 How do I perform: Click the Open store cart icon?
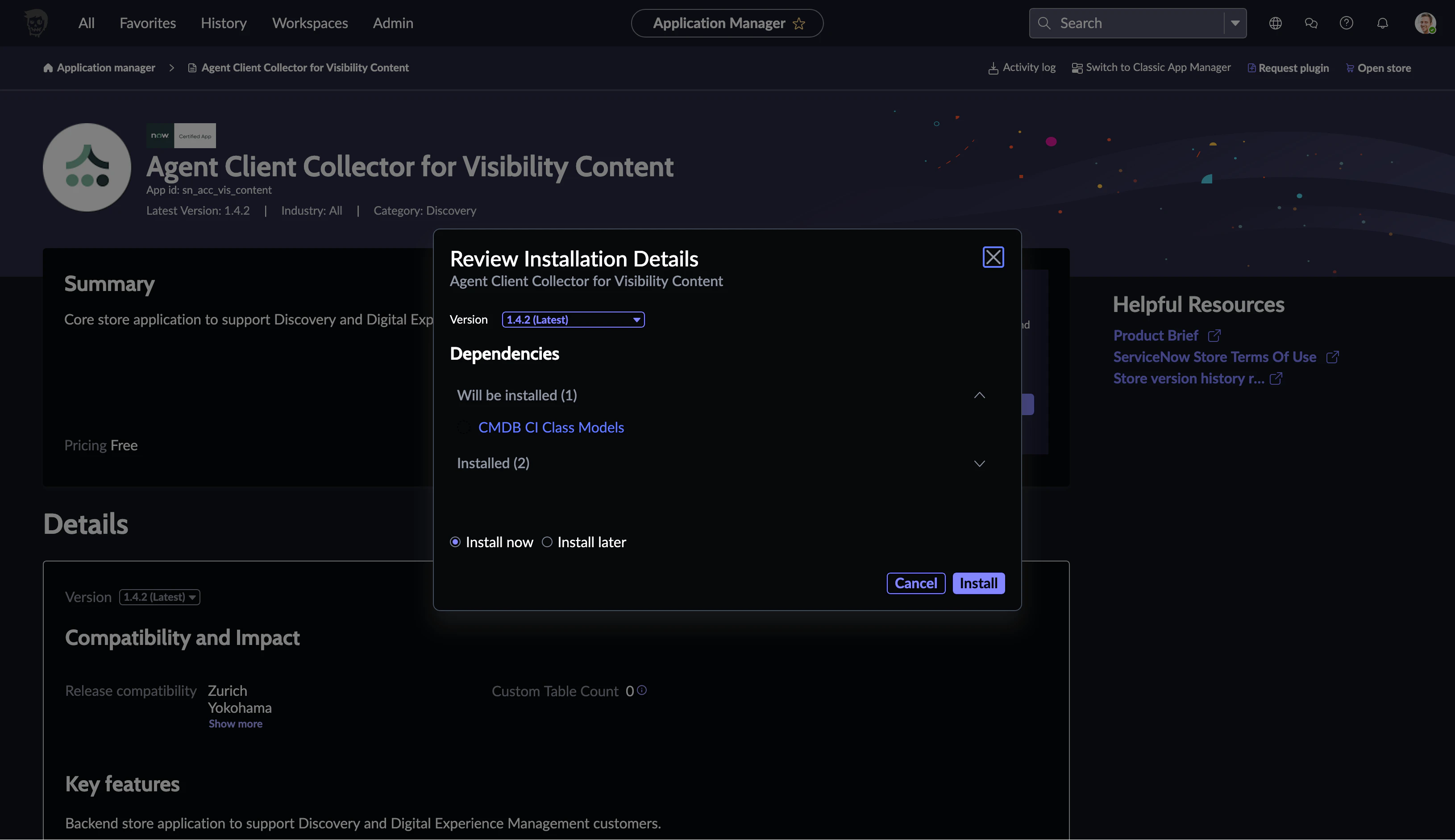click(x=1350, y=68)
